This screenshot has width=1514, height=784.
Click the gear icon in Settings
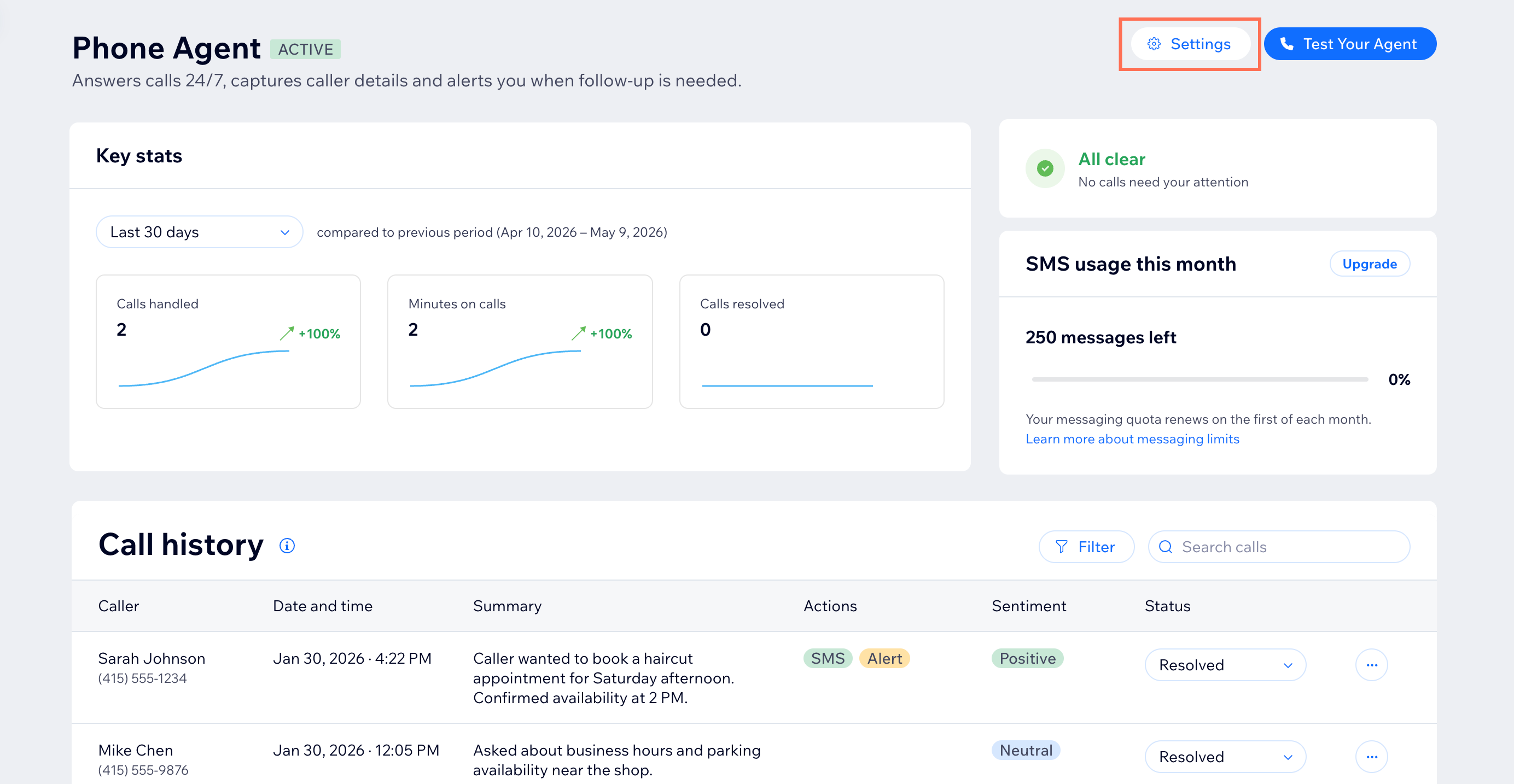point(1154,44)
